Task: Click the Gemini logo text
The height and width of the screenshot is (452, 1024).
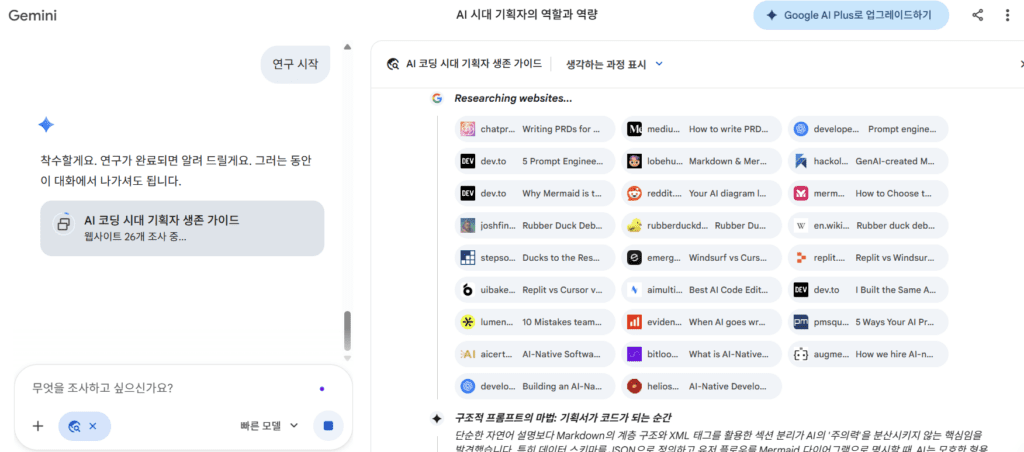Action: [x=33, y=16]
